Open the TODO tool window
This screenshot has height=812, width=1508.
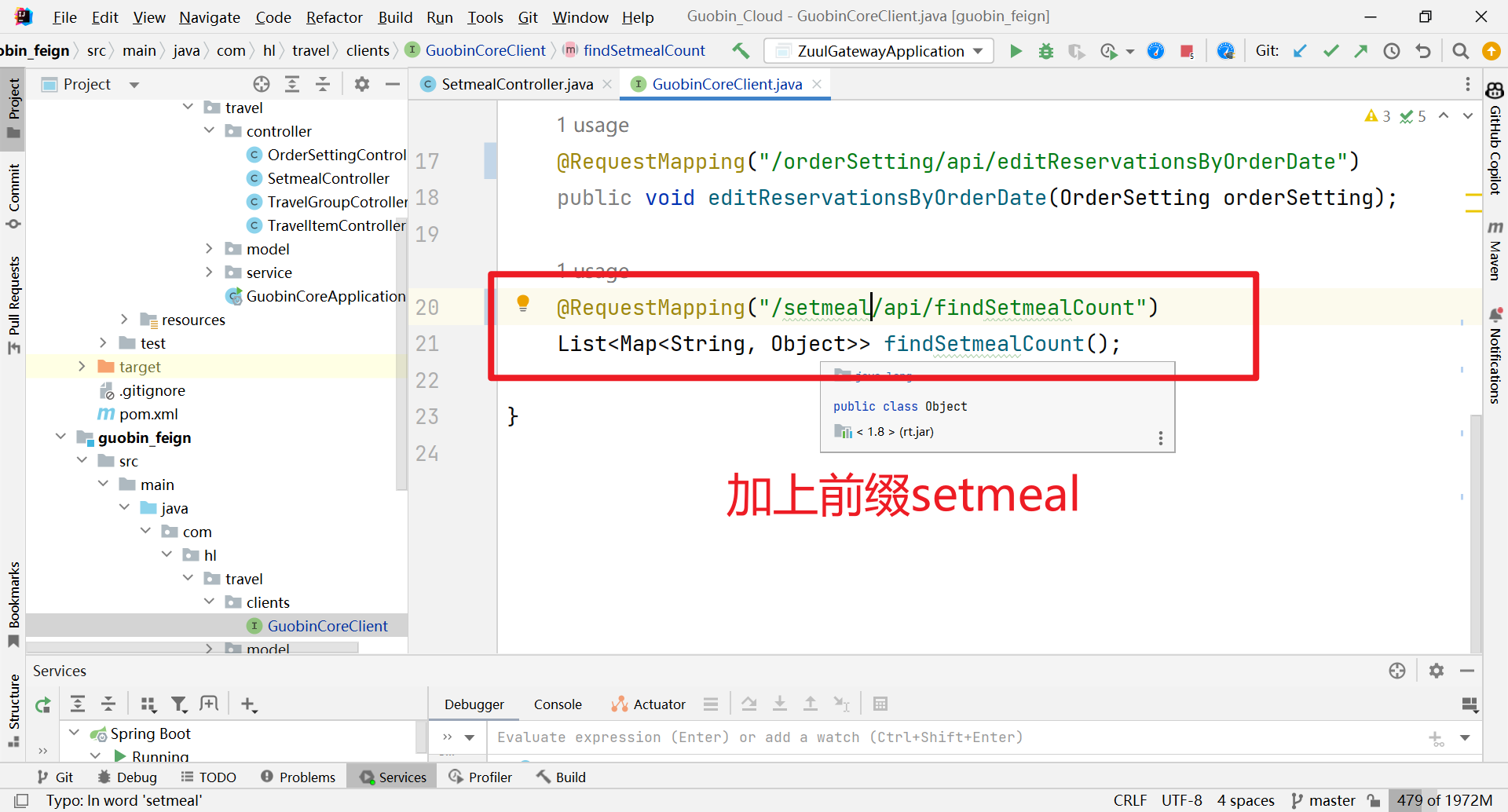(x=208, y=777)
